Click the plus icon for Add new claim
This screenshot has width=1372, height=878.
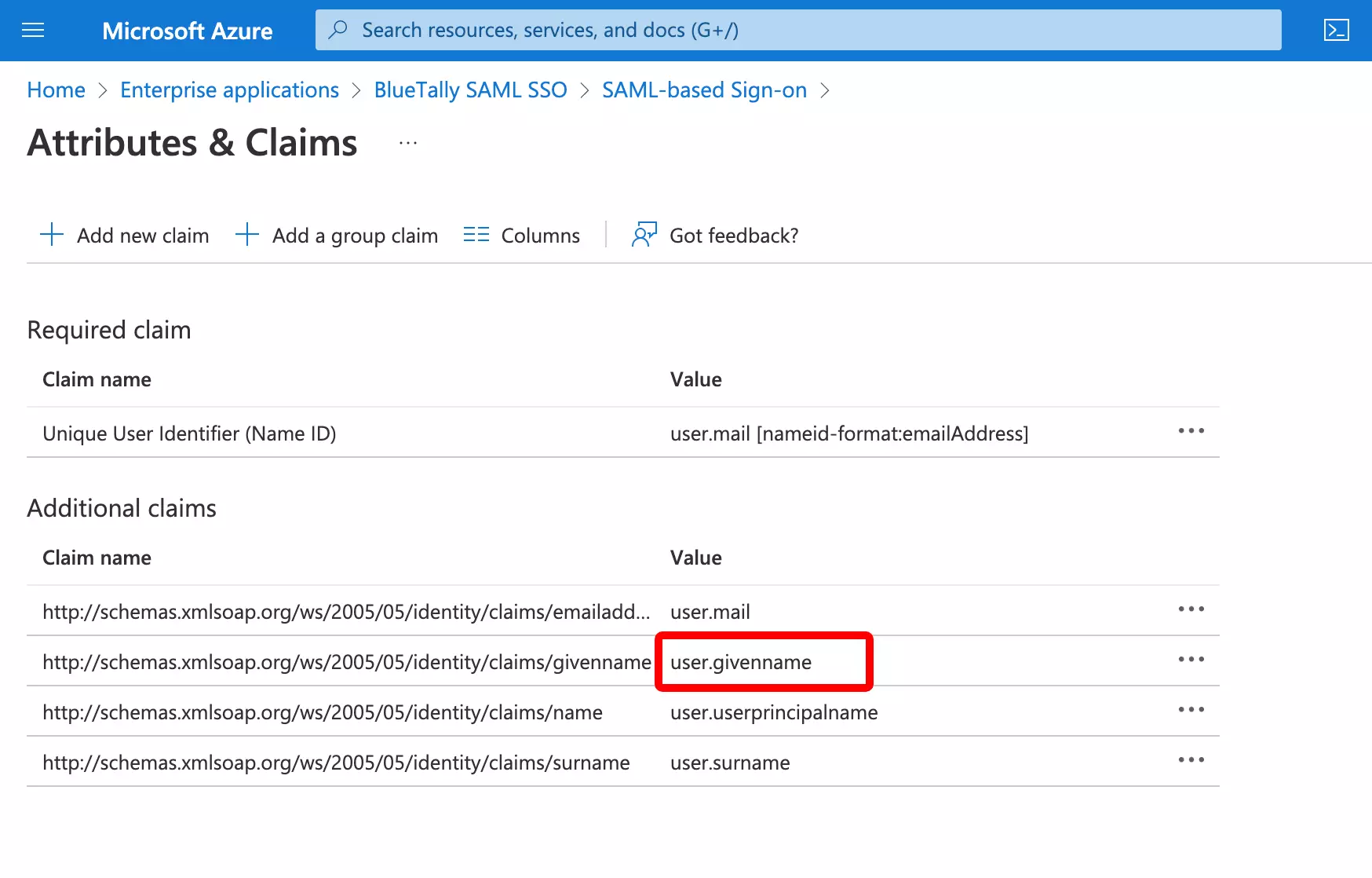coord(52,235)
